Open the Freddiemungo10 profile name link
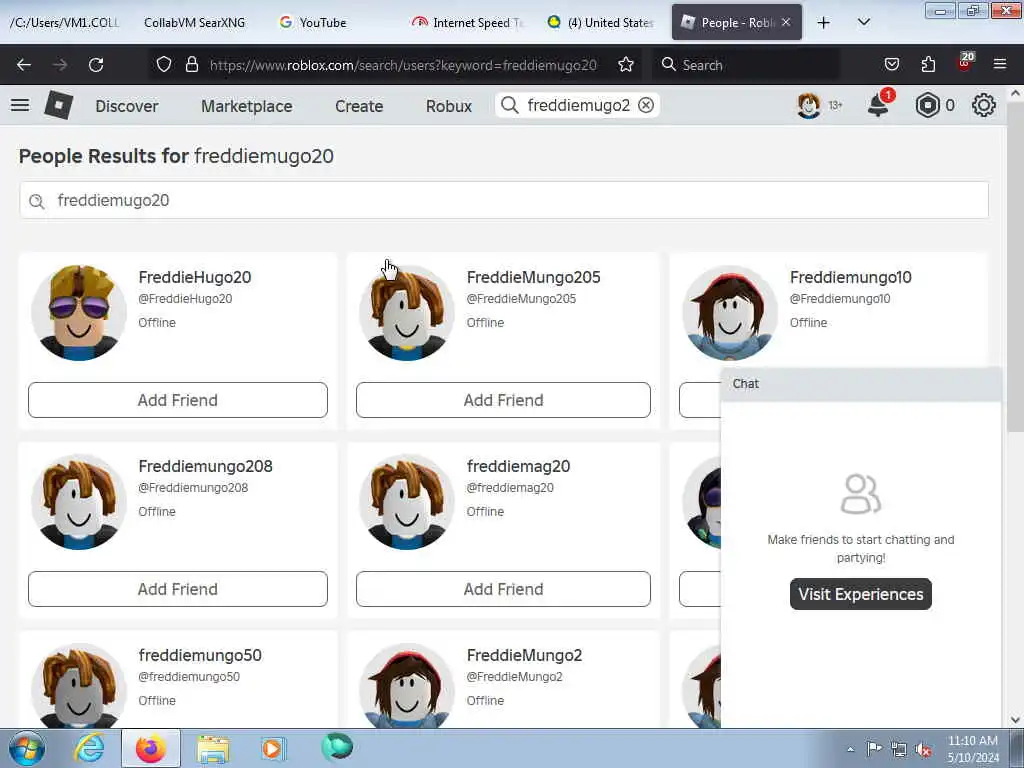This screenshot has height=768, width=1024. (850, 277)
